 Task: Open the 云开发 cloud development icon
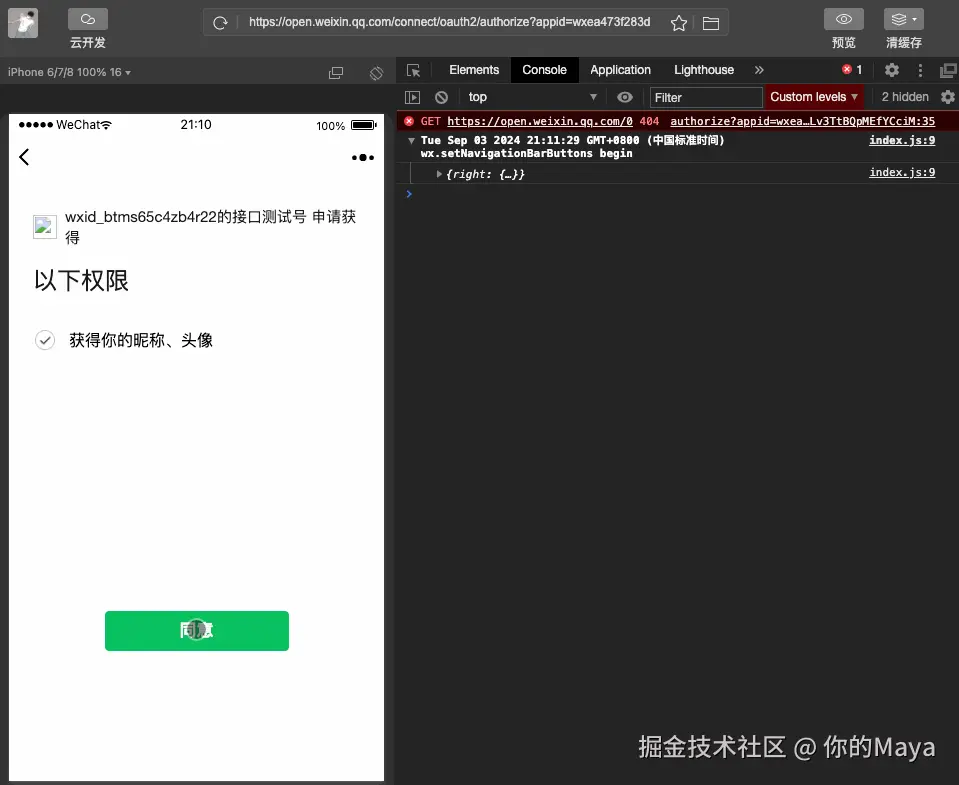coord(89,19)
